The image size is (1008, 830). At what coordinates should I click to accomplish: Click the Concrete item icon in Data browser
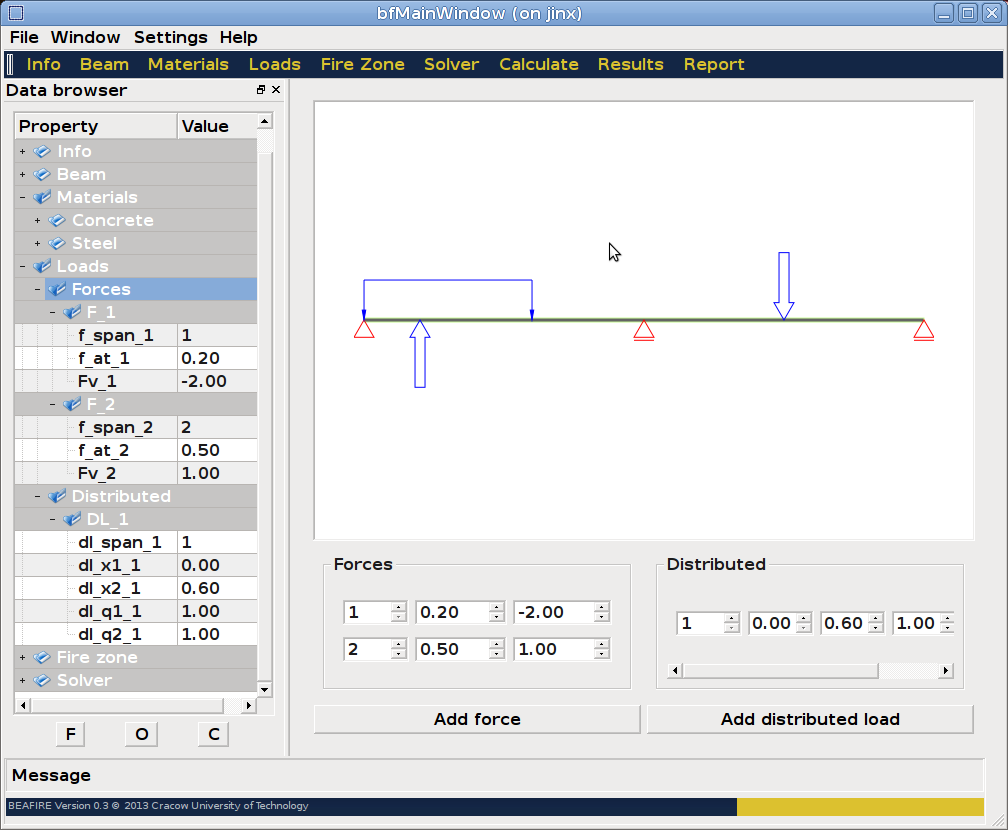57,221
